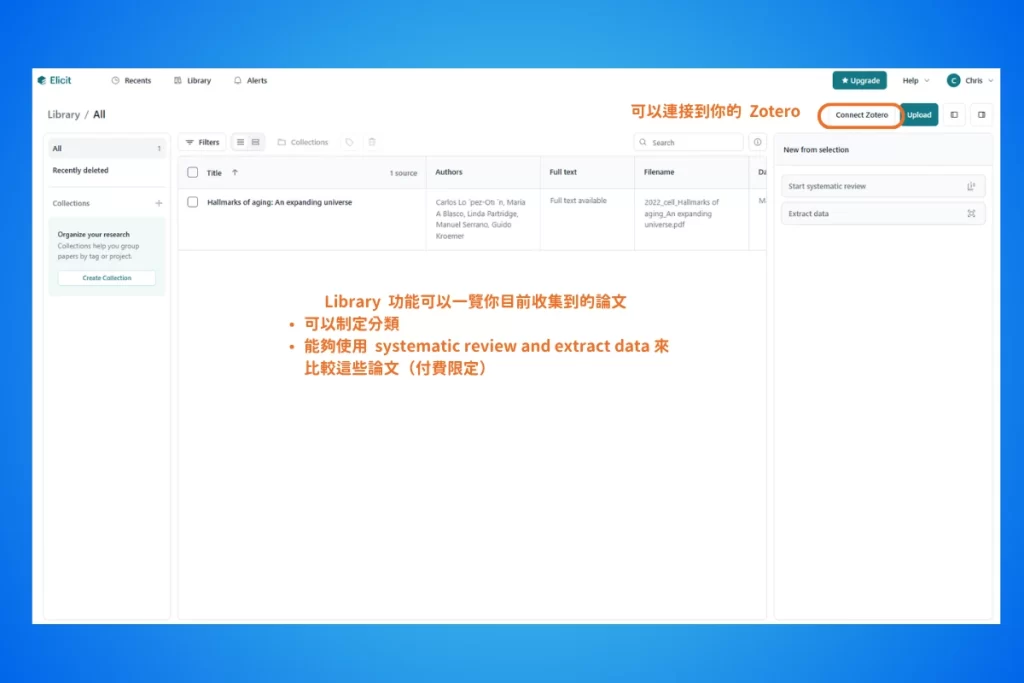Open the Filters button
Viewport: 1024px width, 683px height.
pyautogui.click(x=202, y=142)
